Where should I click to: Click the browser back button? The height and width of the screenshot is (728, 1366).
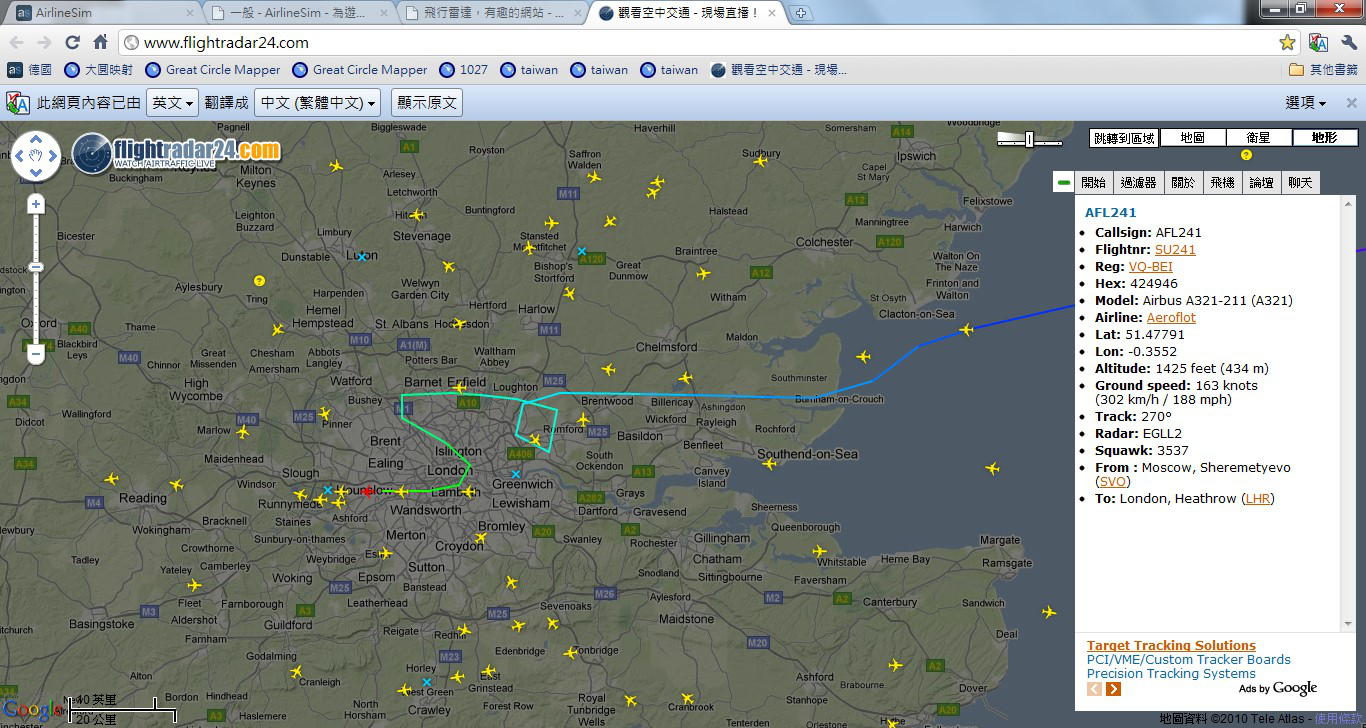[16, 42]
